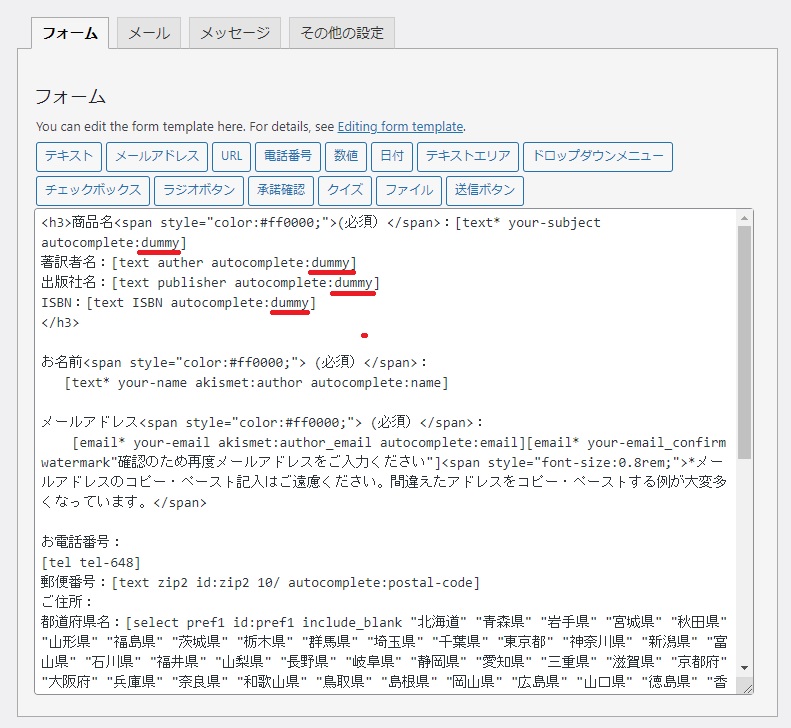Insert the 電話番号 tag
This screenshot has height=728, width=791.
click(288, 156)
